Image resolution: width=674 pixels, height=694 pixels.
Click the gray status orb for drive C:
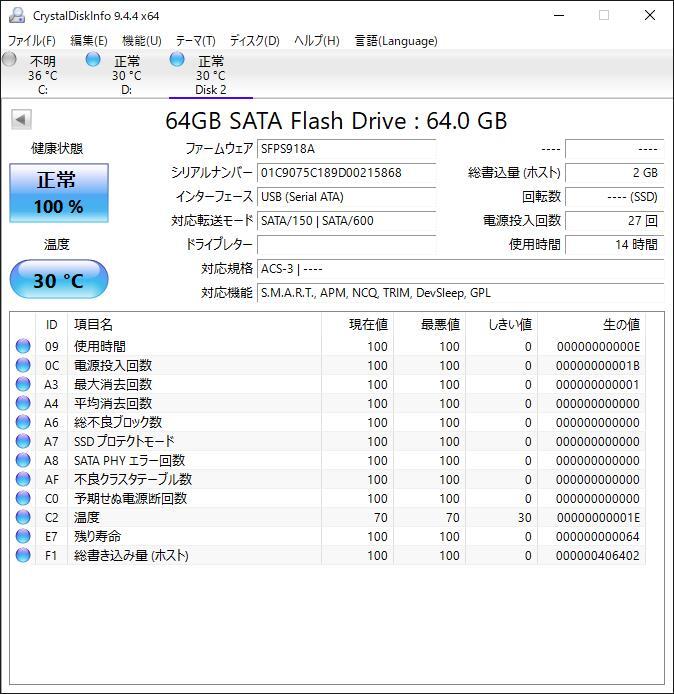[x=10, y=60]
